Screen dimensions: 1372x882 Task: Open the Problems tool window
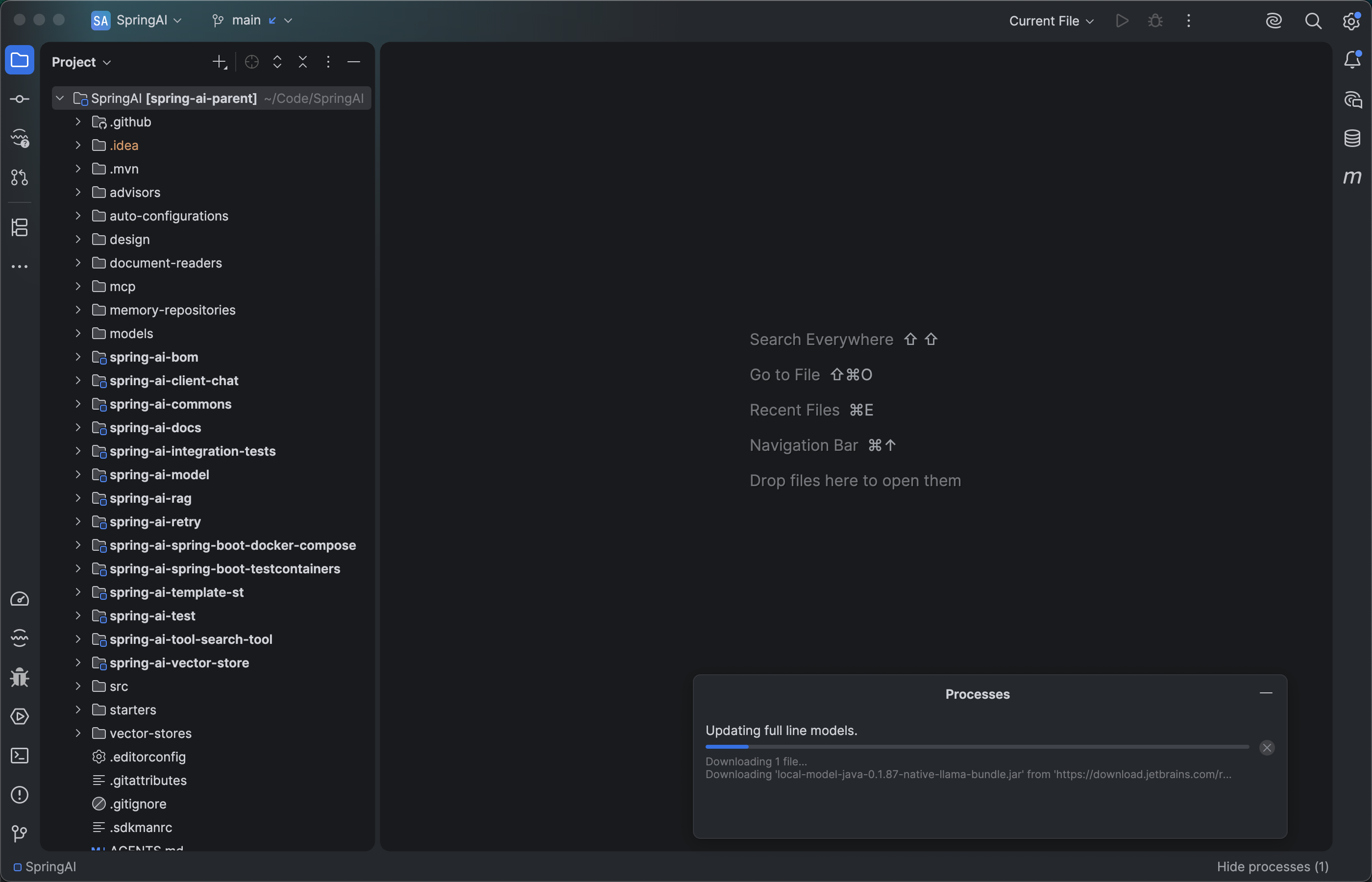tap(20, 795)
